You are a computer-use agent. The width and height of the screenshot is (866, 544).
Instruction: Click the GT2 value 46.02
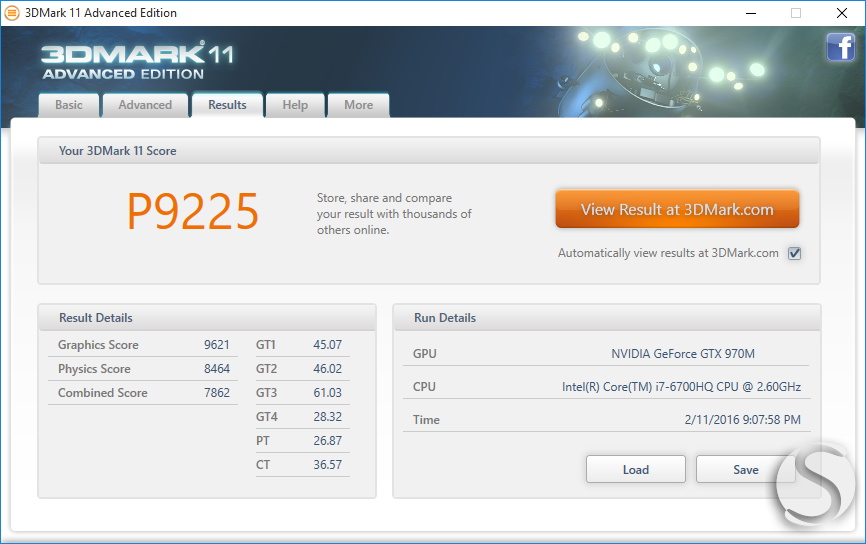[328, 369]
